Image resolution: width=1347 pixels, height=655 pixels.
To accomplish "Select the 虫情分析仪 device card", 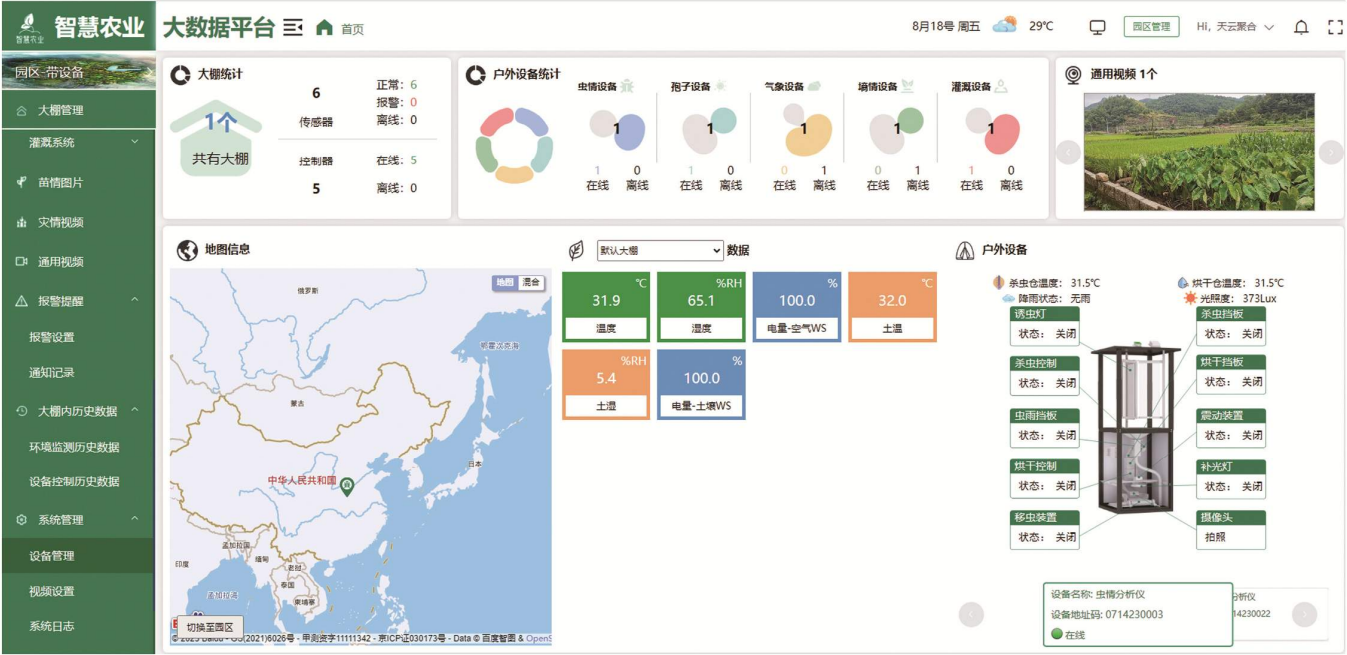I will coord(1137,614).
